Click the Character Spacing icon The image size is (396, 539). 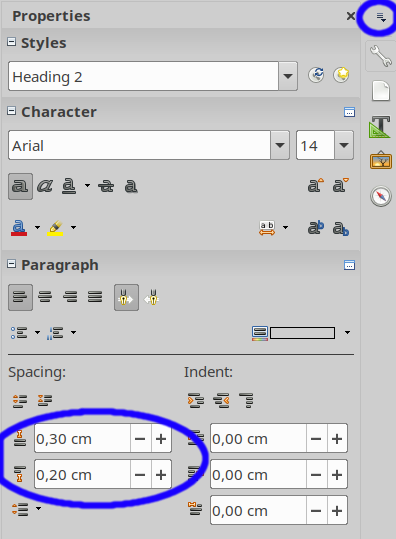tap(267, 228)
